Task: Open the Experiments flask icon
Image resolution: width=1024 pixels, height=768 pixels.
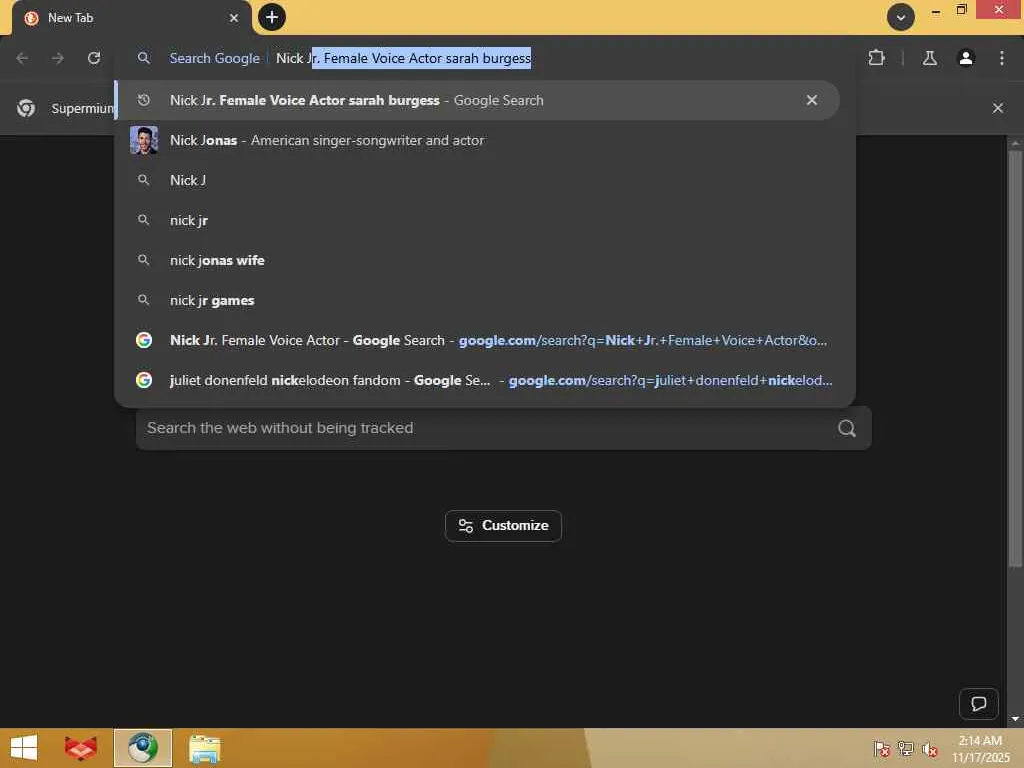Action: point(929,58)
